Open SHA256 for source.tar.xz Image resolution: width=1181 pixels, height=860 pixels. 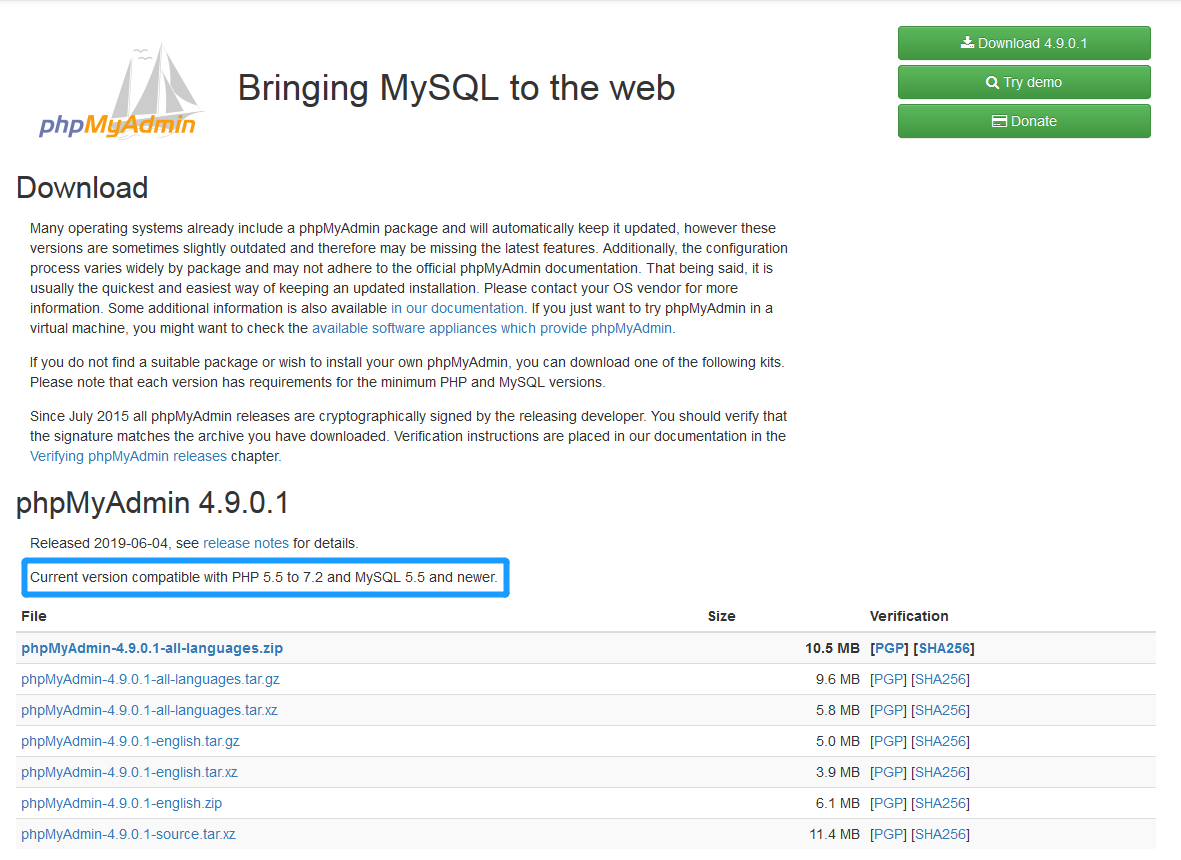pos(940,834)
